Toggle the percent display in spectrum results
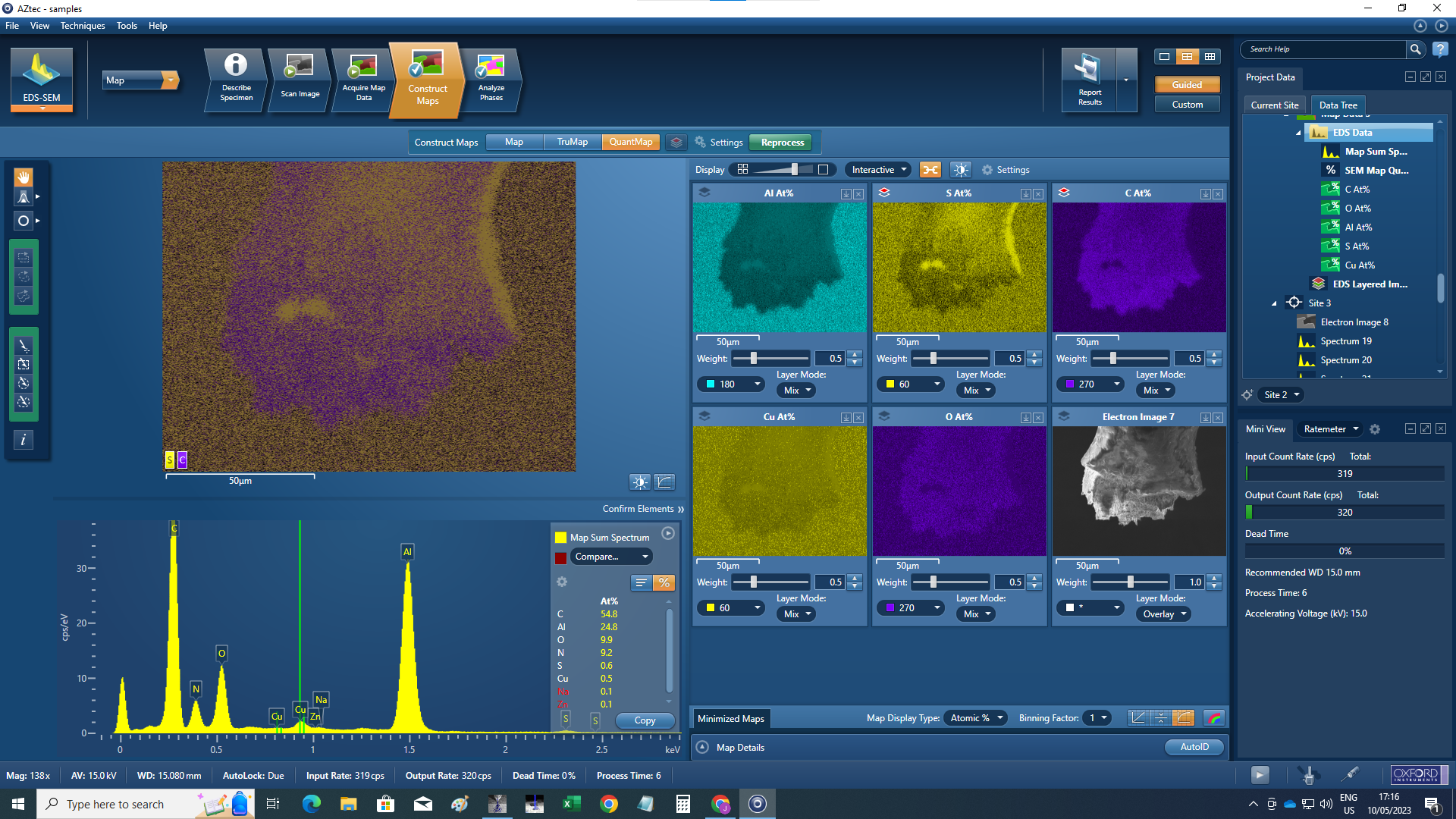The width and height of the screenshot is (1456, 819). click(x=664, y=582)
